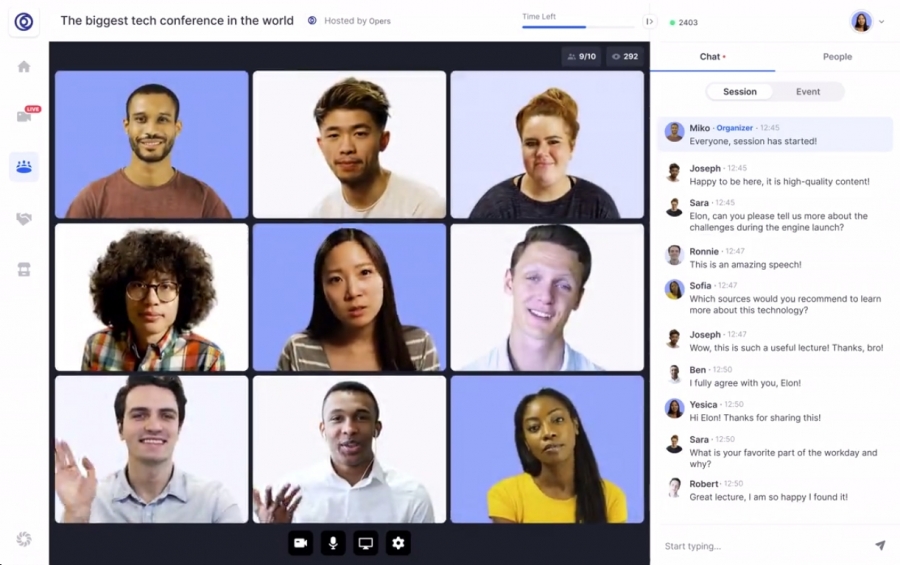Click the message 'Everyone, session has started!'

click(752, 141)
